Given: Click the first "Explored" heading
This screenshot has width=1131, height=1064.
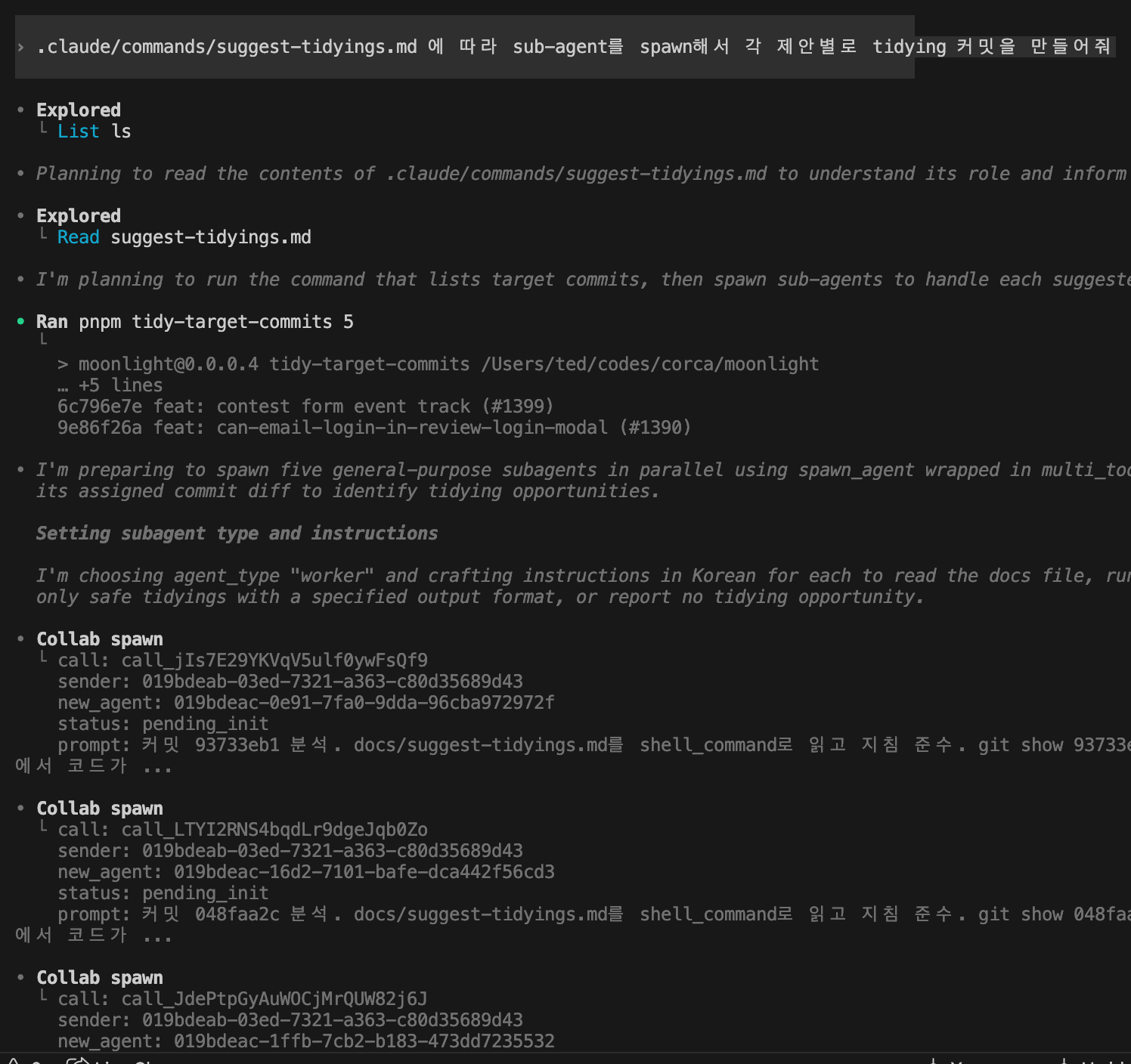Looking at the screenshot, I should tap(78, 110).
